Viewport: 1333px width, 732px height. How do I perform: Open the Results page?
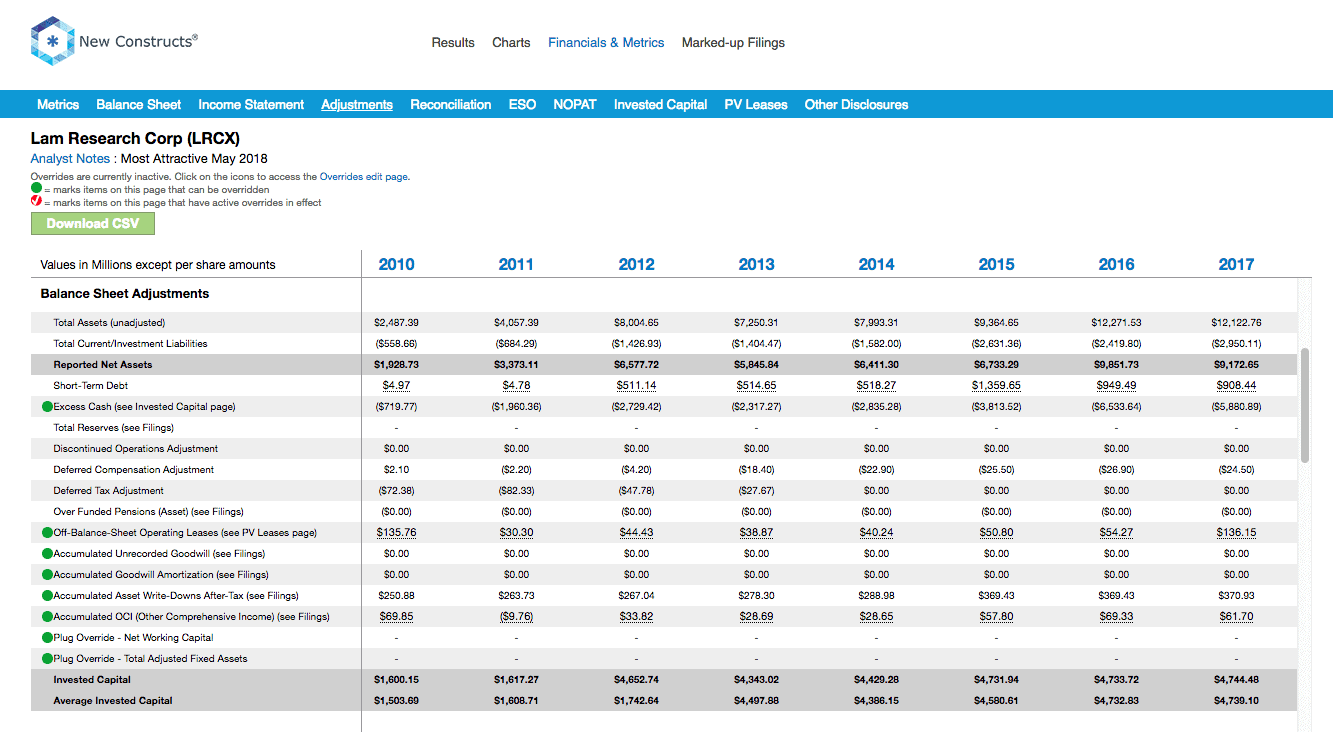(453, 43)
